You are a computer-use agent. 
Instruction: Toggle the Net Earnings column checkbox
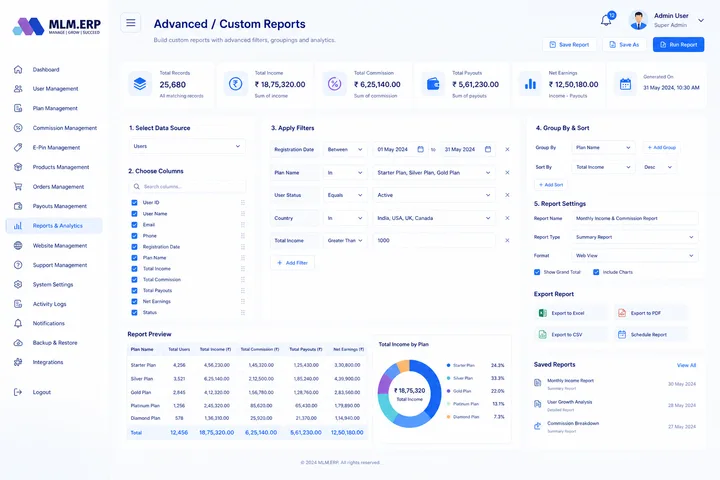coord(135,302)
